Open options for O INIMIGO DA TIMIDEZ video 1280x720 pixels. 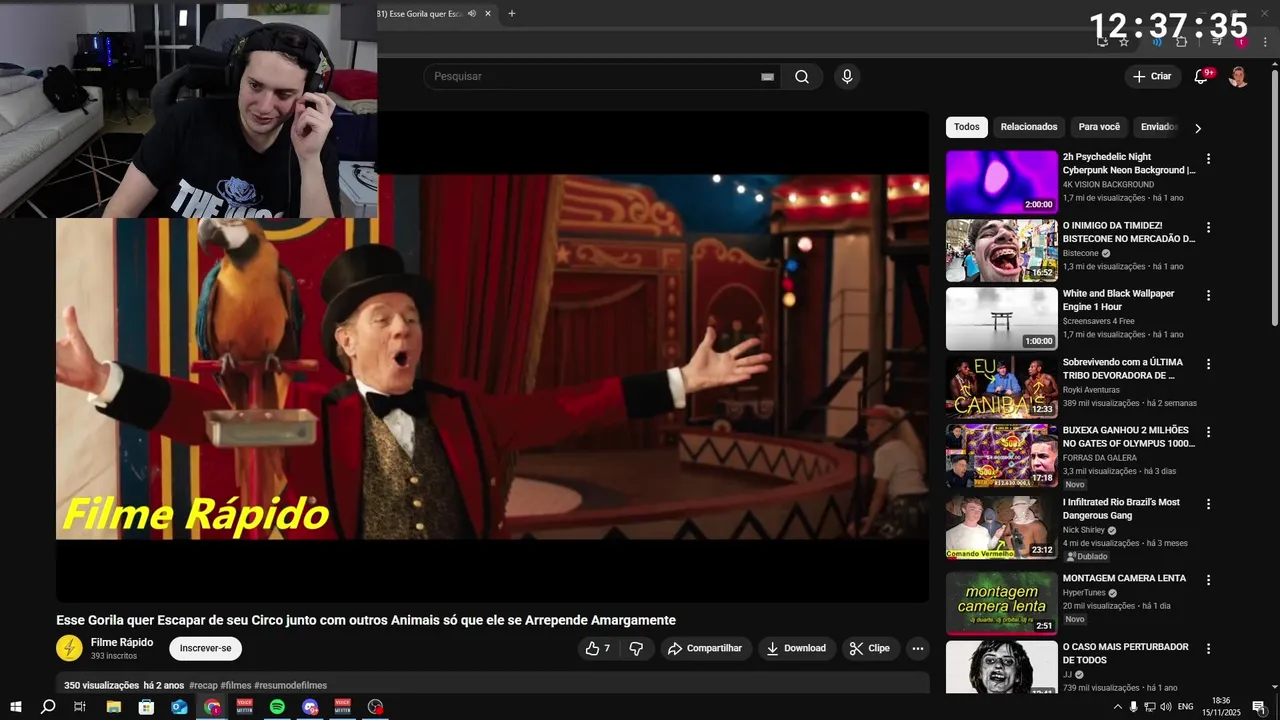click(1208, 227)
